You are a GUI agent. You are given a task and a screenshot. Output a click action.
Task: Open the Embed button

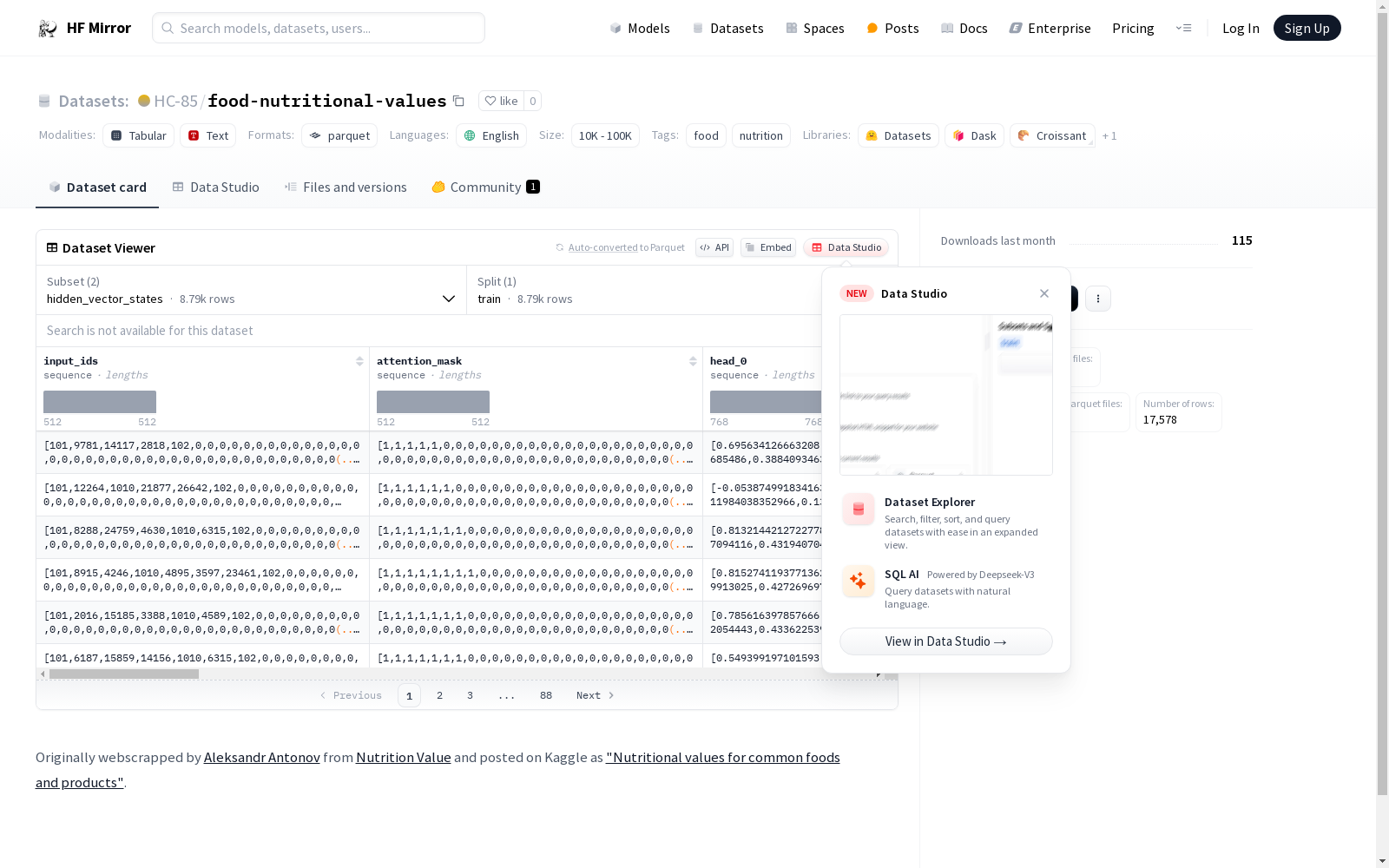click(x=768, y=247)
